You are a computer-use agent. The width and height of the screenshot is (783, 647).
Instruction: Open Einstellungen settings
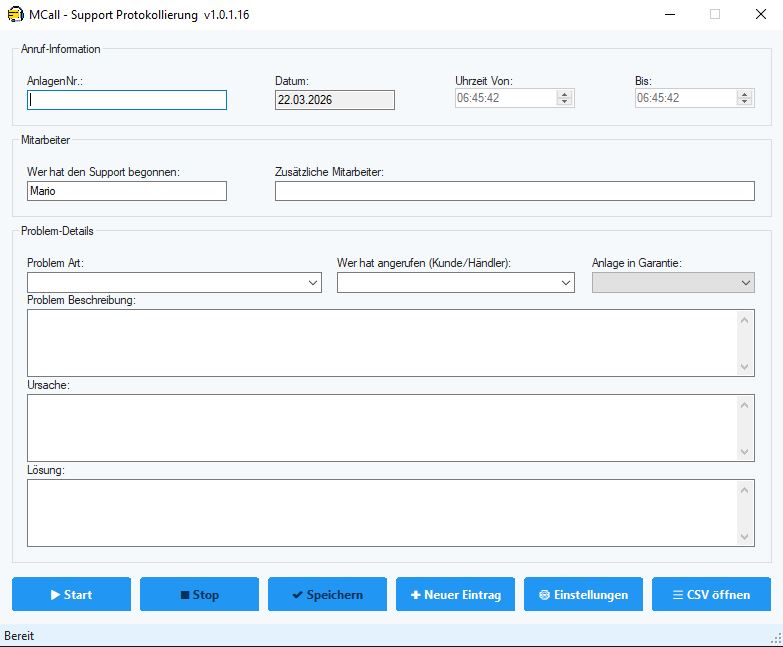point(583,594)
